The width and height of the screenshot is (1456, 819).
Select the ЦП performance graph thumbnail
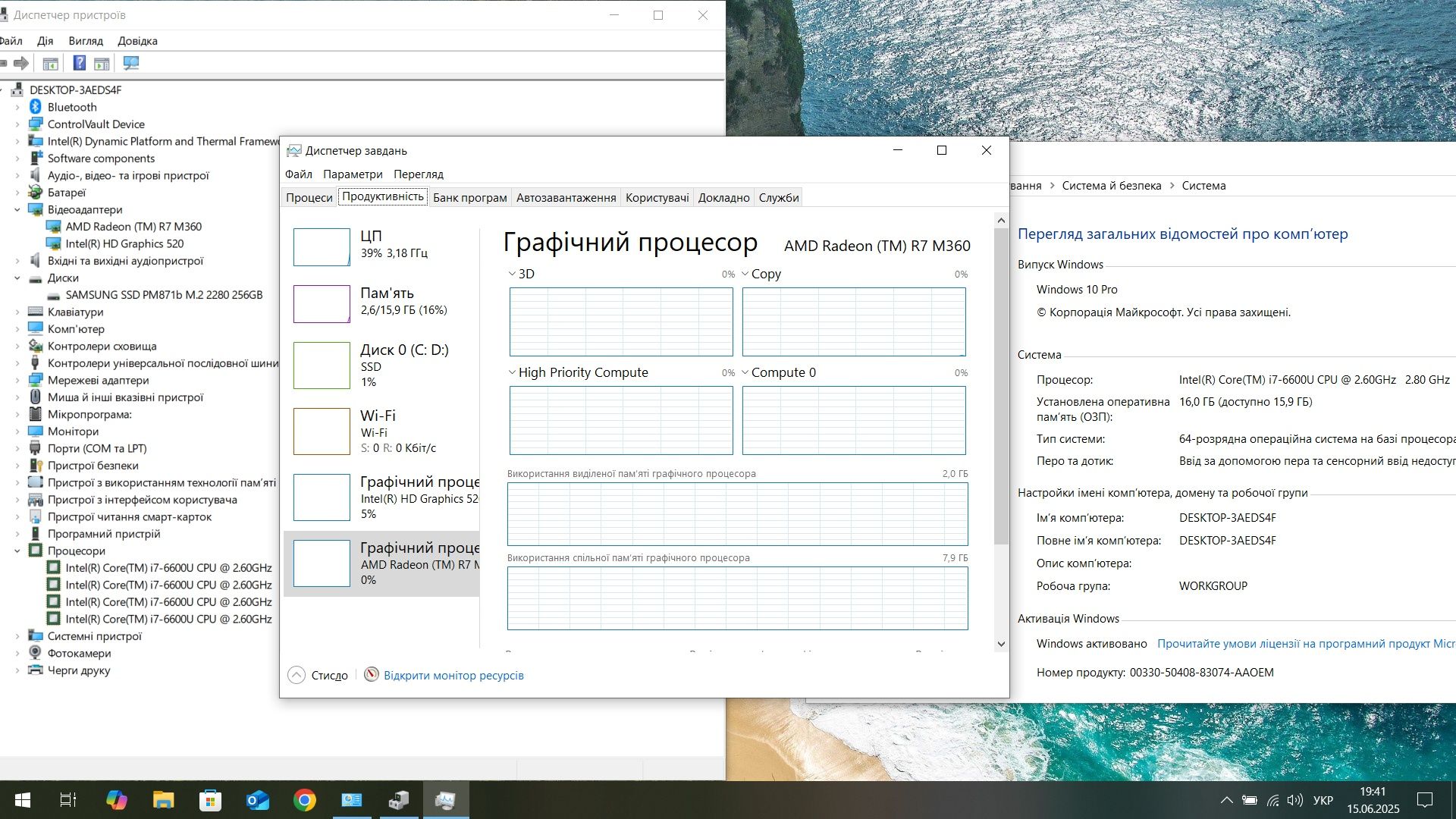coord(322,247)
